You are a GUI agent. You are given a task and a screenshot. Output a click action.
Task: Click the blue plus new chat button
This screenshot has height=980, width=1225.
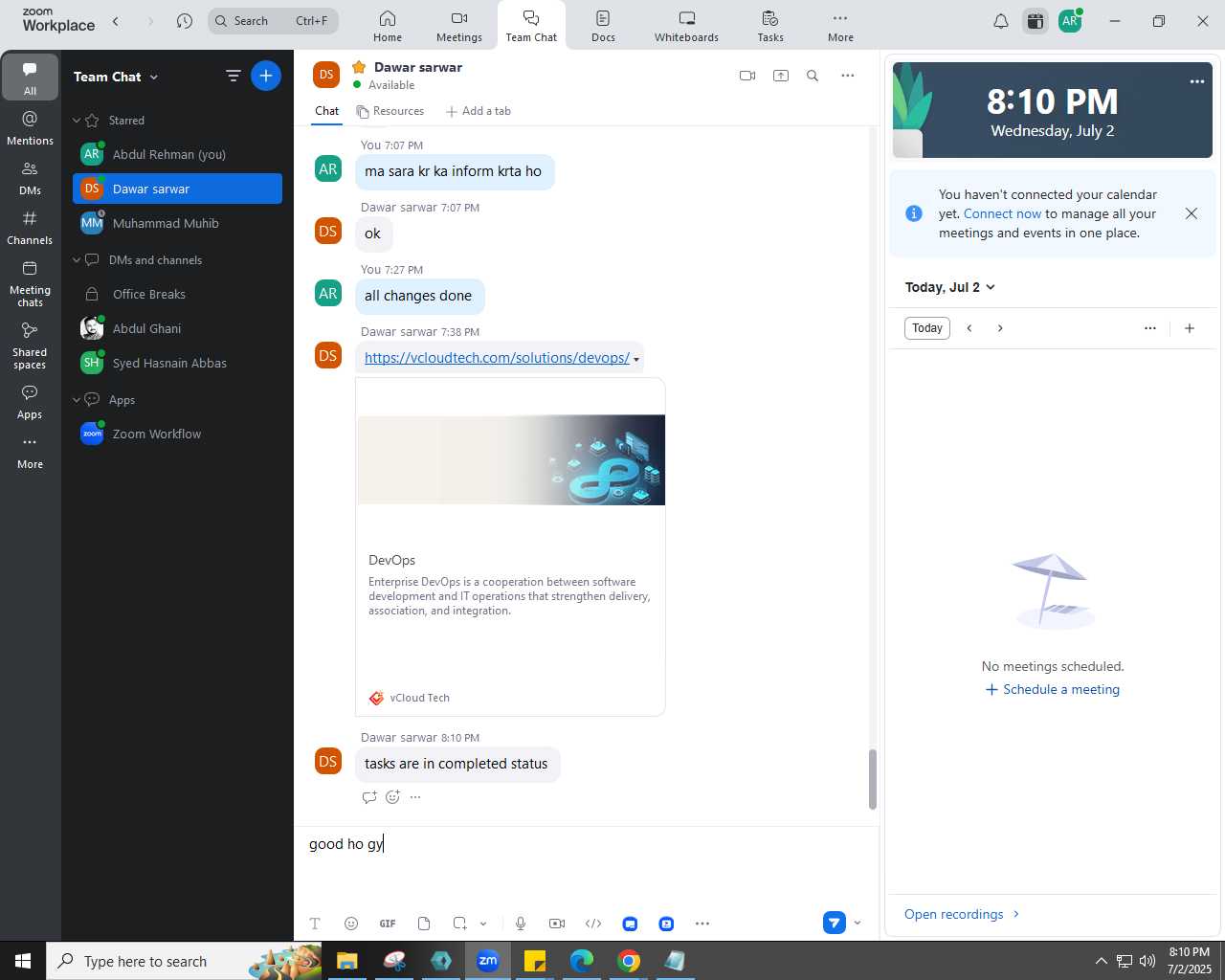click(266, 76)
